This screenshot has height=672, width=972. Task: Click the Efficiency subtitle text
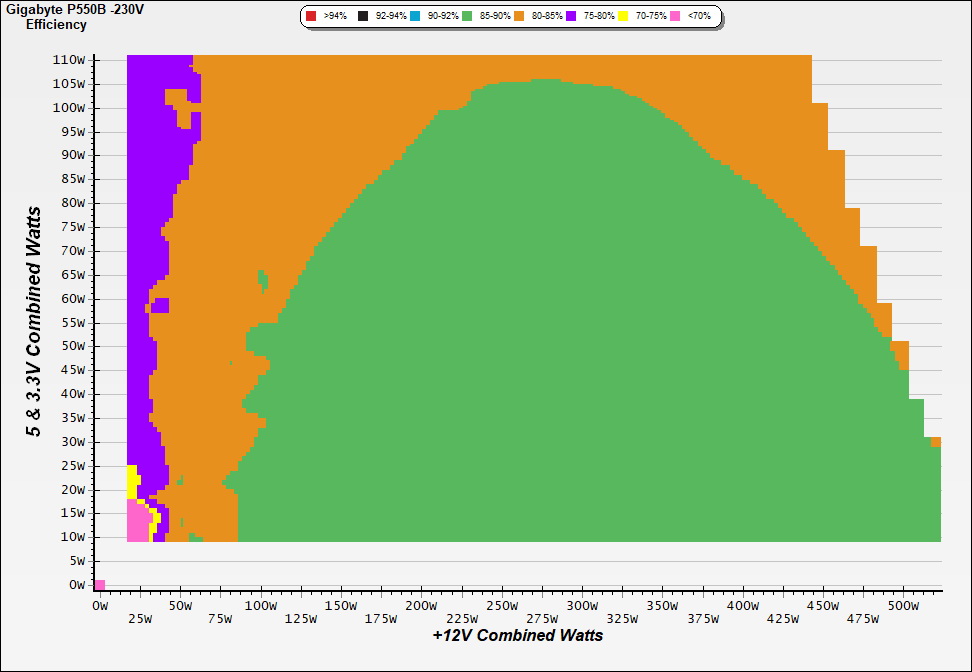pyautogui.click(x=56, y=24)
